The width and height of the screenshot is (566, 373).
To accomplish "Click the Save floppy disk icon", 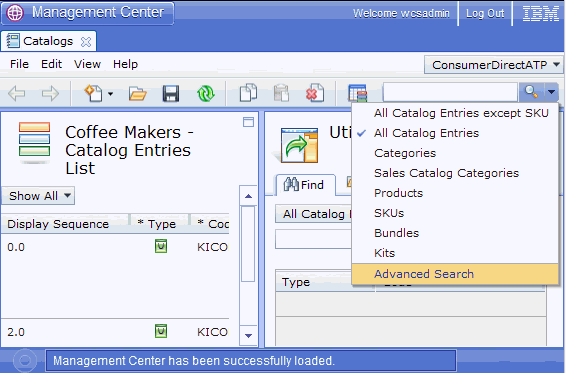I will tap(171, 94).
